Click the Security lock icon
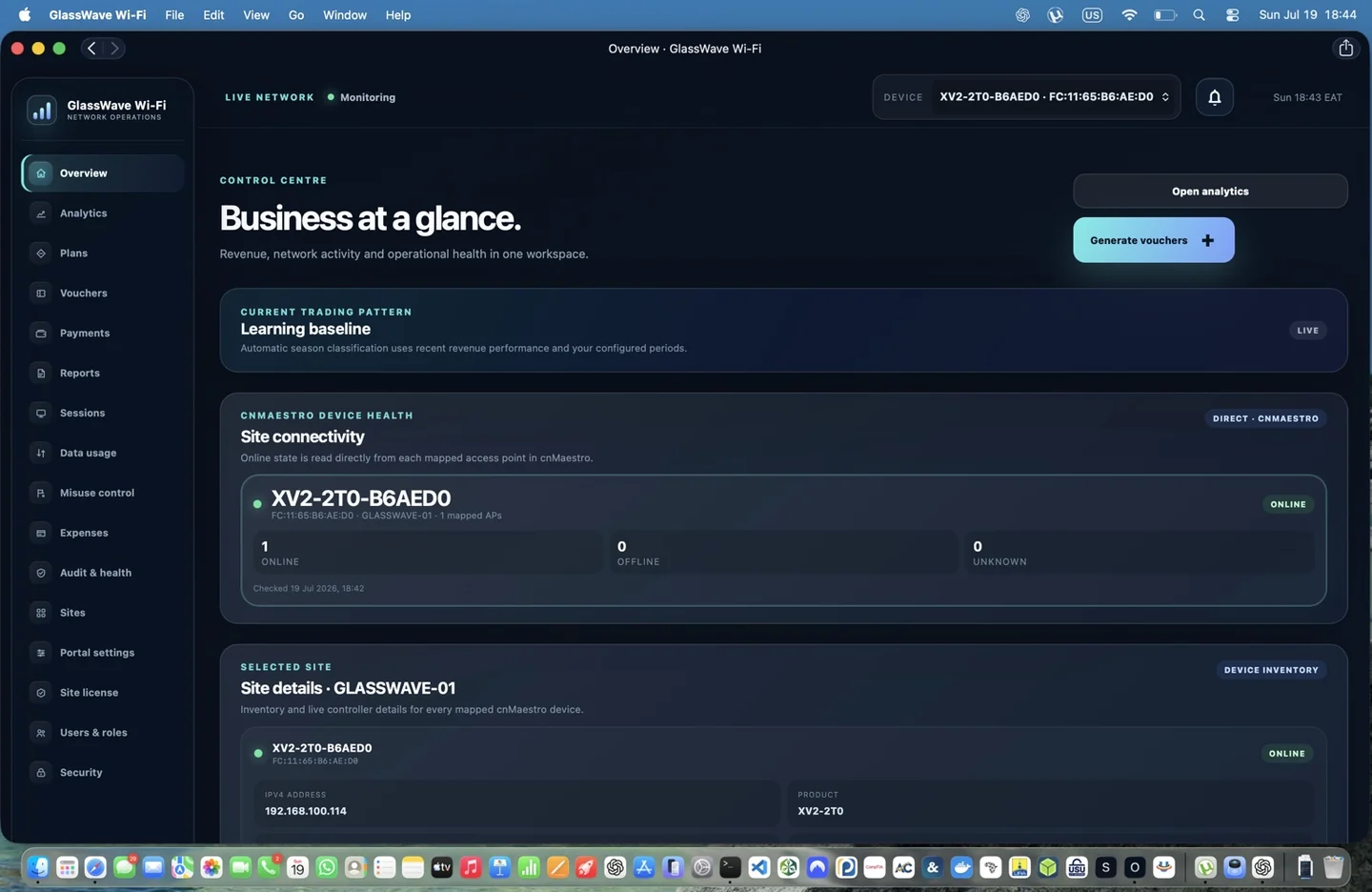 point(41,773)
